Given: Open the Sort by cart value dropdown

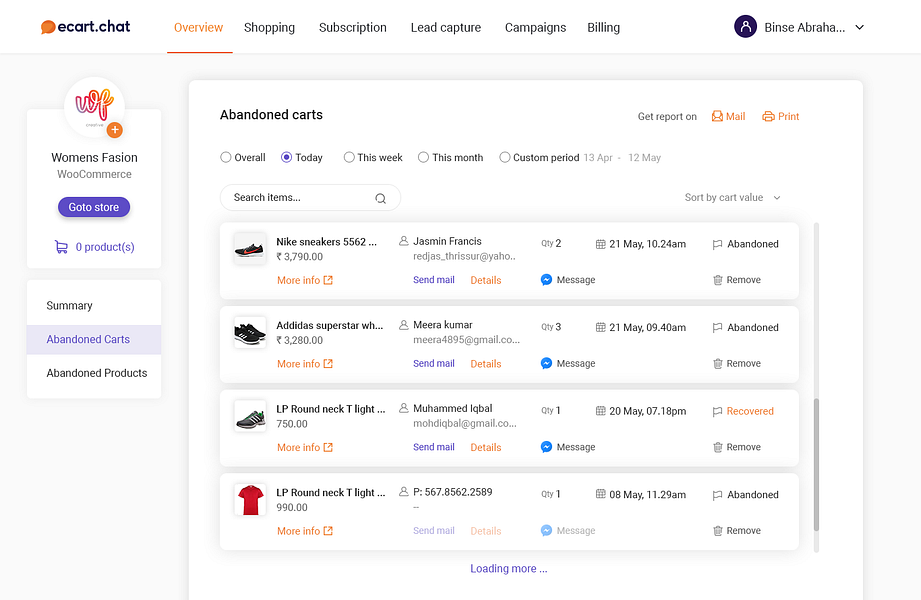Looking at the screenshot, I should [732, 197].
